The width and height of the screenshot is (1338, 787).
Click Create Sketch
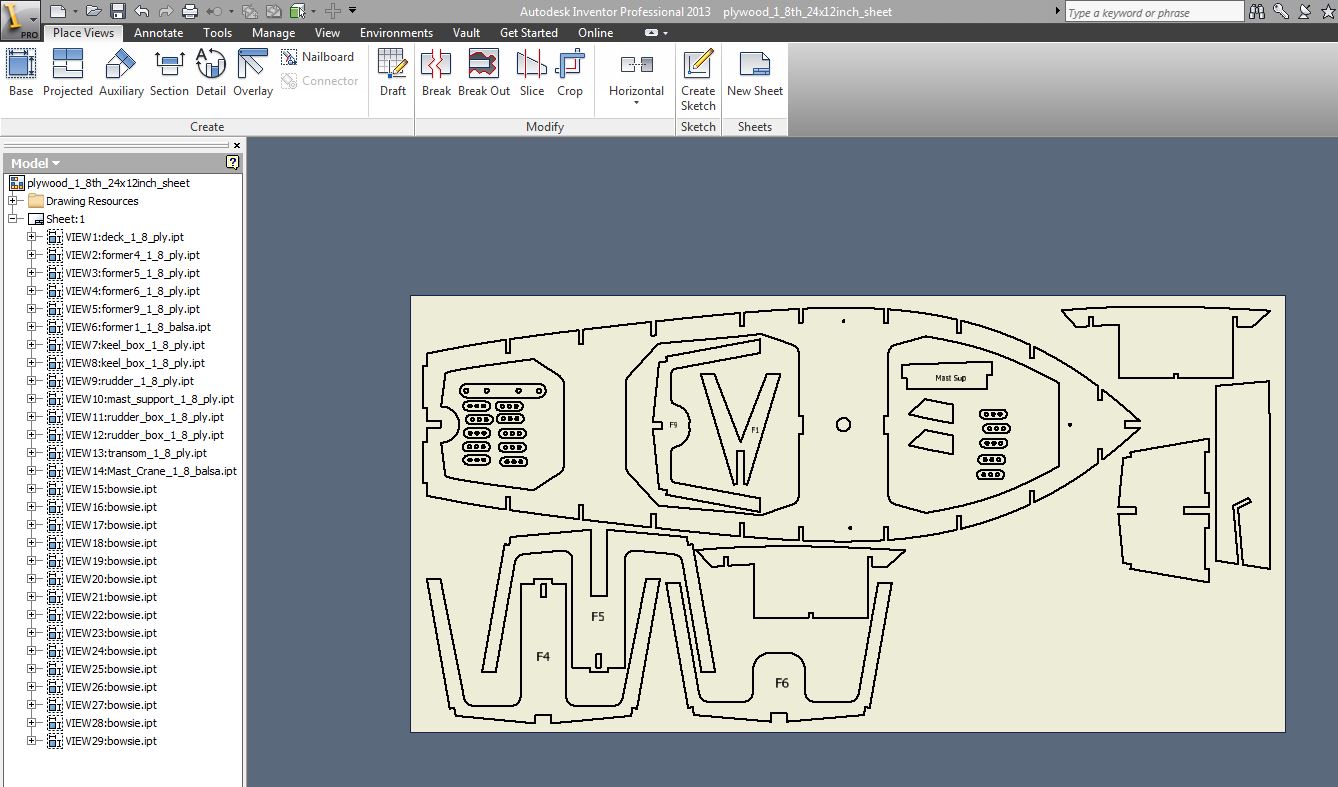click(698, 80)
